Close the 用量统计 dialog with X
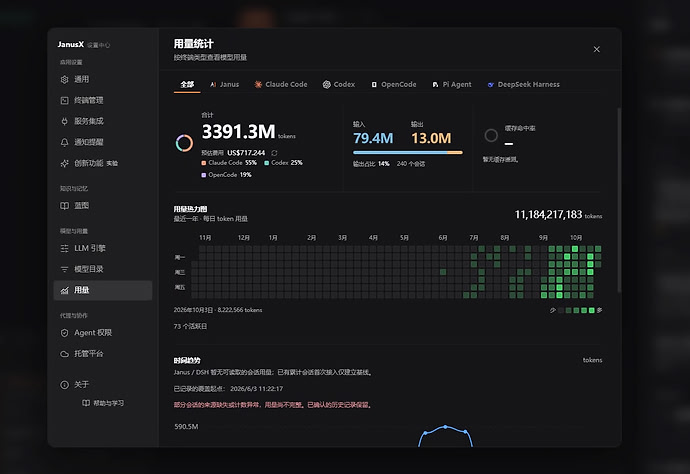Image resolution: width=690 pixels, height=474 pixels. pyautogui.click(x=596, y=49)
